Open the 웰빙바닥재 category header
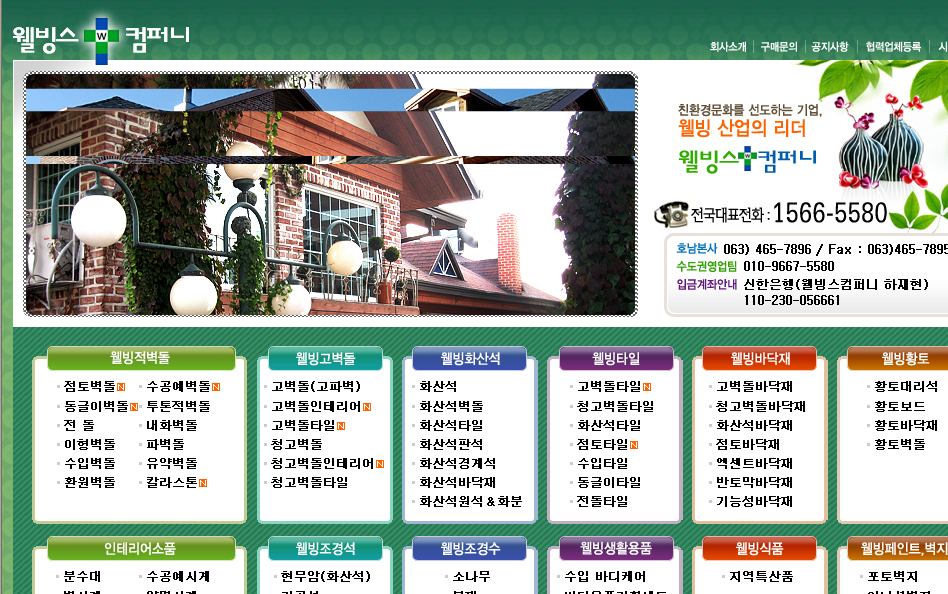This screenshot has height=594, width=948. point(760,358)
